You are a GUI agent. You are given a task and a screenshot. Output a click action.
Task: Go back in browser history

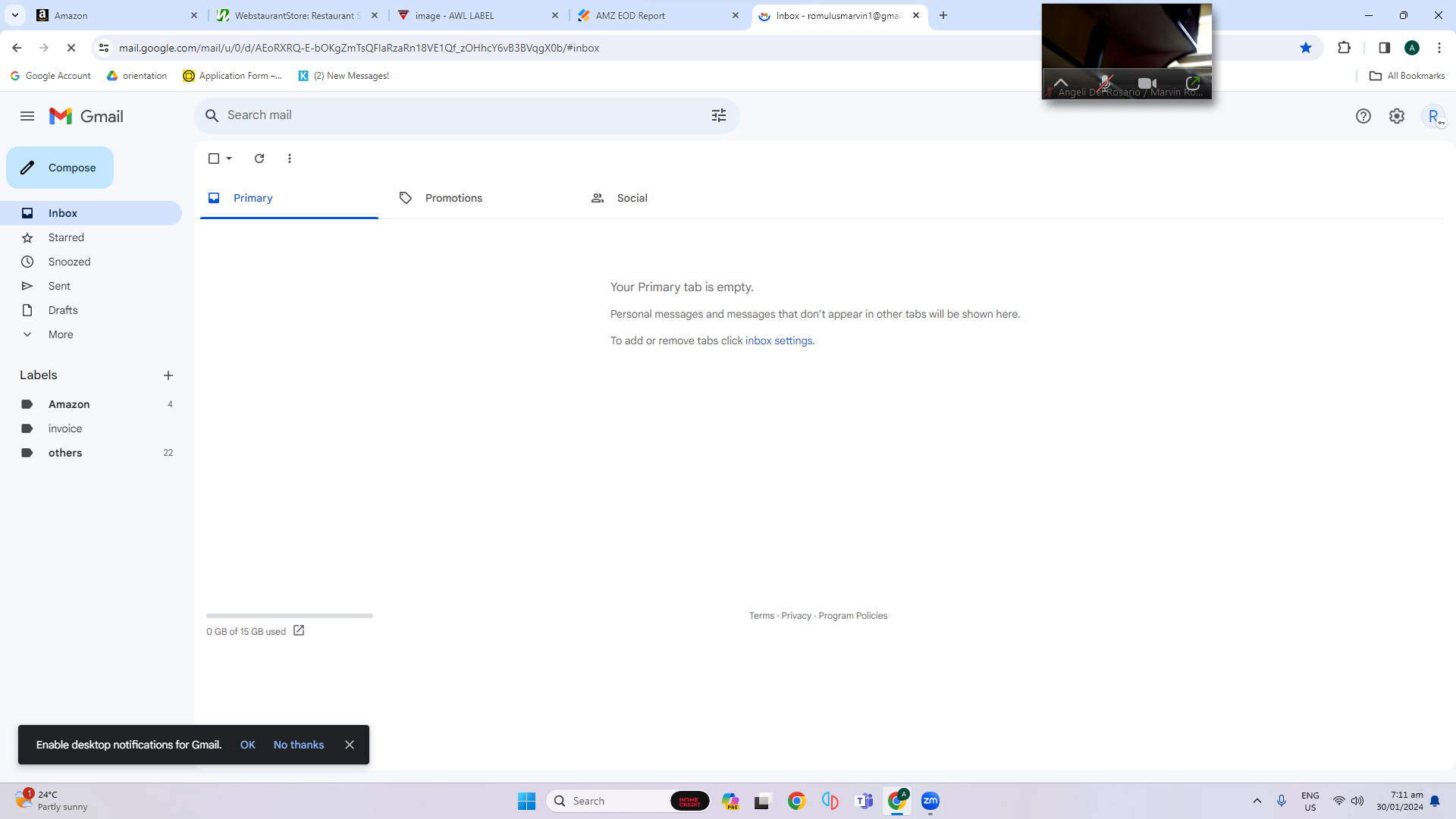click(x=17, y=48)
